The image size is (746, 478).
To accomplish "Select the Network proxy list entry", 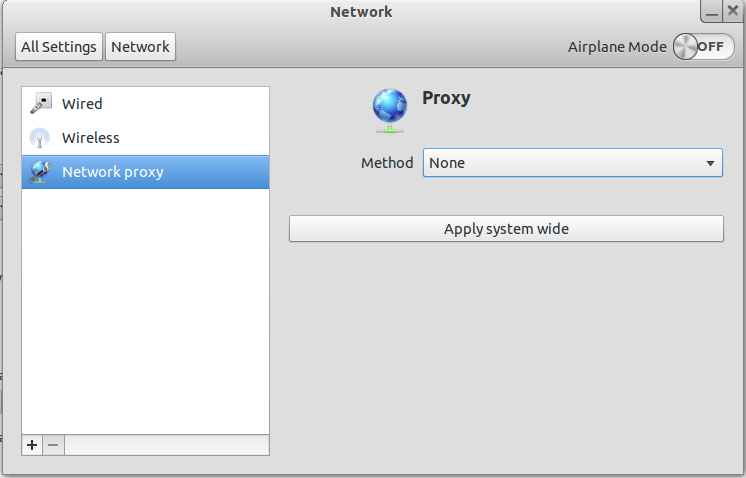I will (x=146, y=172).
